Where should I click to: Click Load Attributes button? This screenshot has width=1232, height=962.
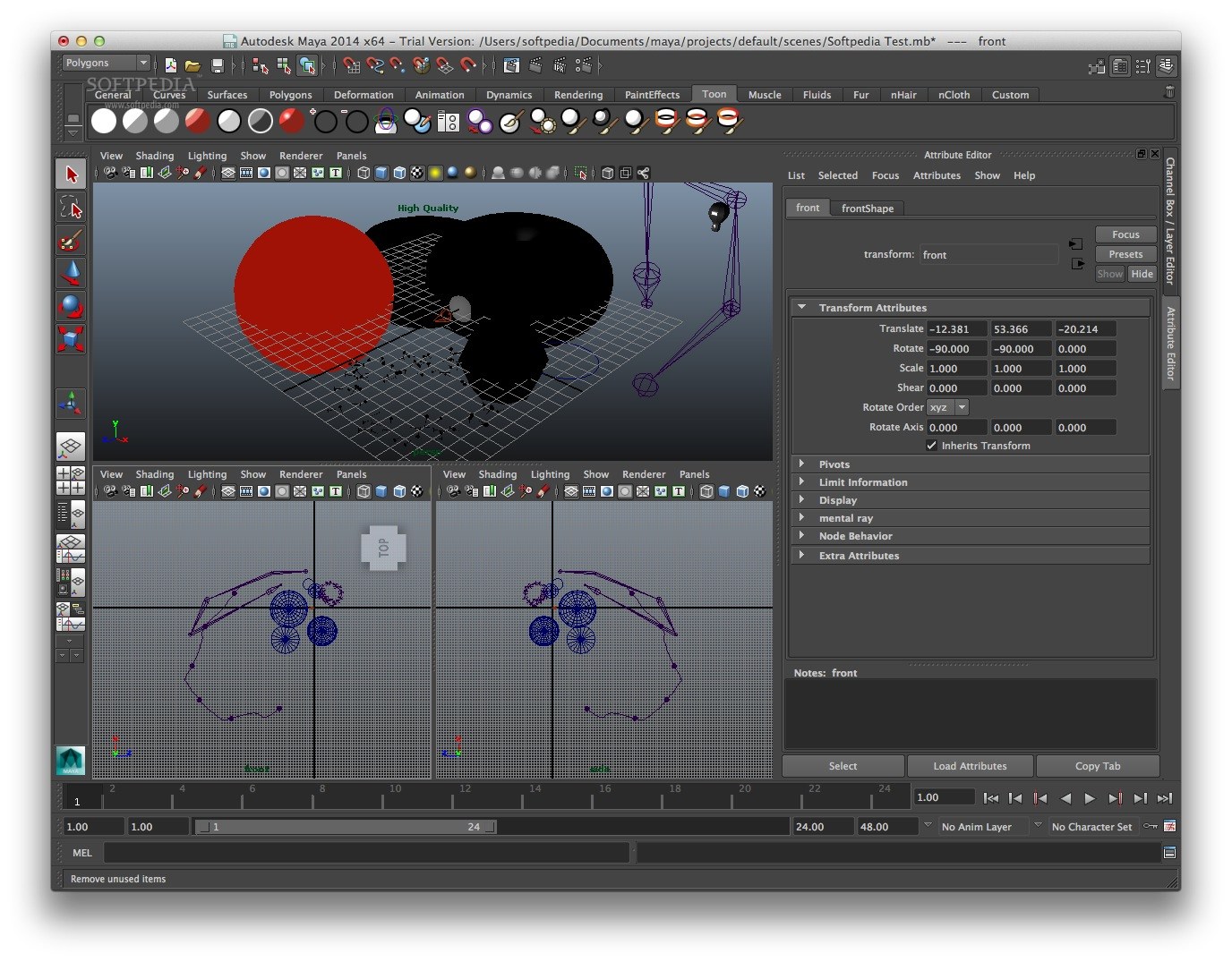coord(970,766)
